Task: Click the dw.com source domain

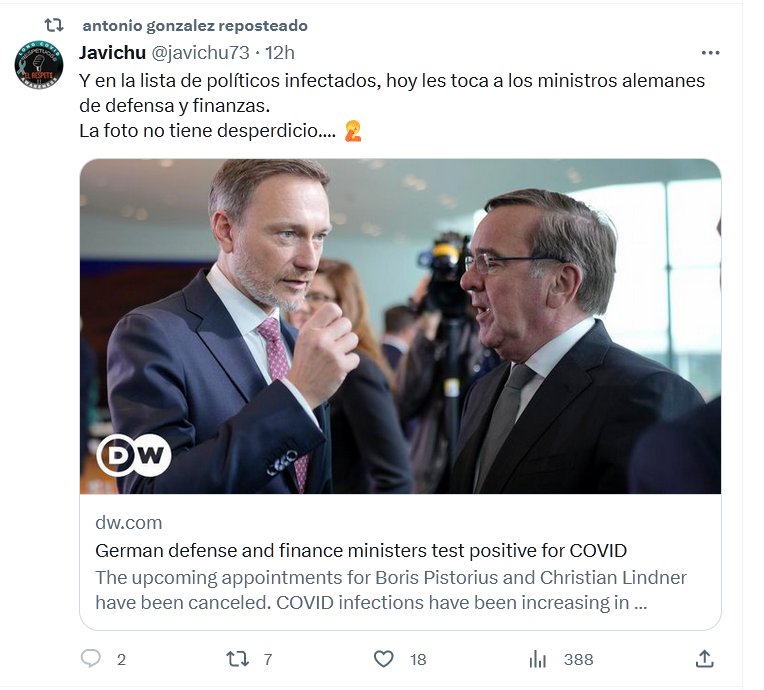Action: [x=128, y=522]
